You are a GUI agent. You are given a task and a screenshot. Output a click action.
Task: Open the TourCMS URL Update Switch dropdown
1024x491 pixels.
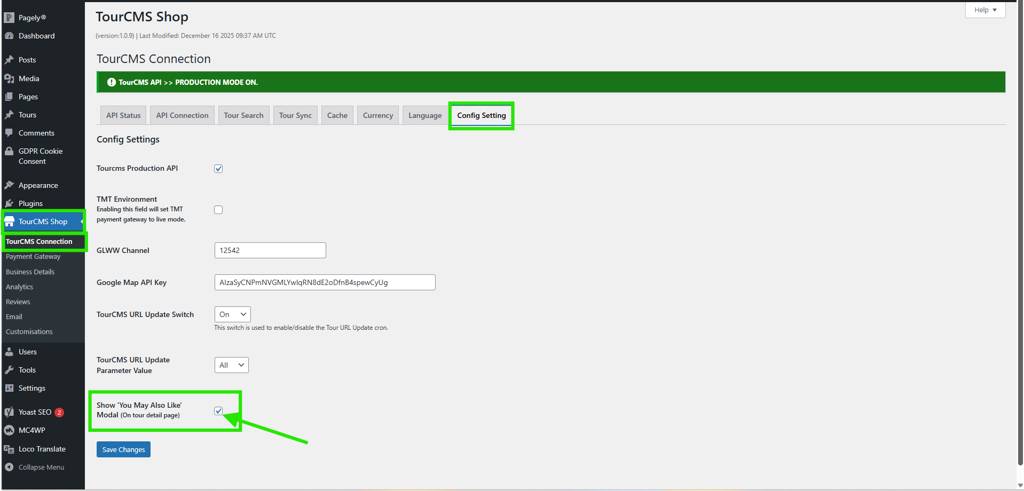tap(232, 314)
